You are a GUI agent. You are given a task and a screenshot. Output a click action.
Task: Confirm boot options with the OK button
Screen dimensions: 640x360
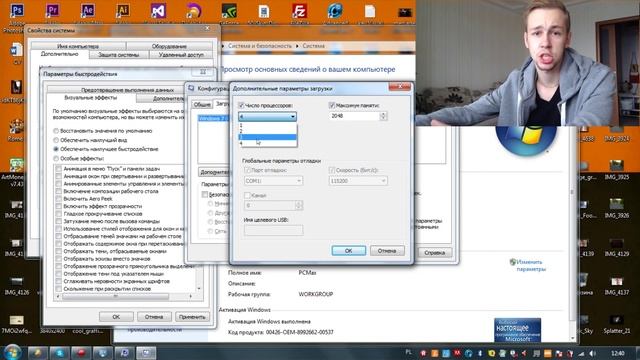coord(349,251)
